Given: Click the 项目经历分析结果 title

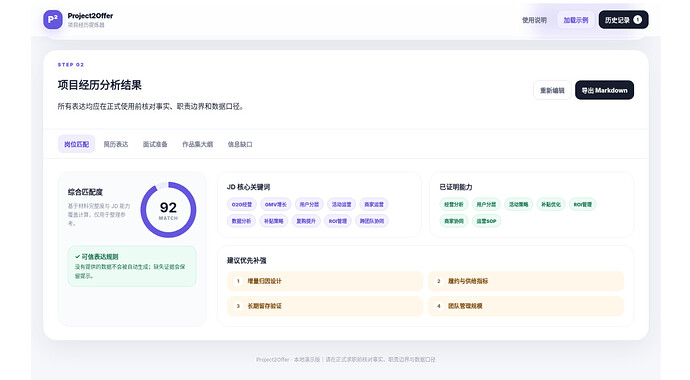Looking at the screenshot, I should 99,85.
